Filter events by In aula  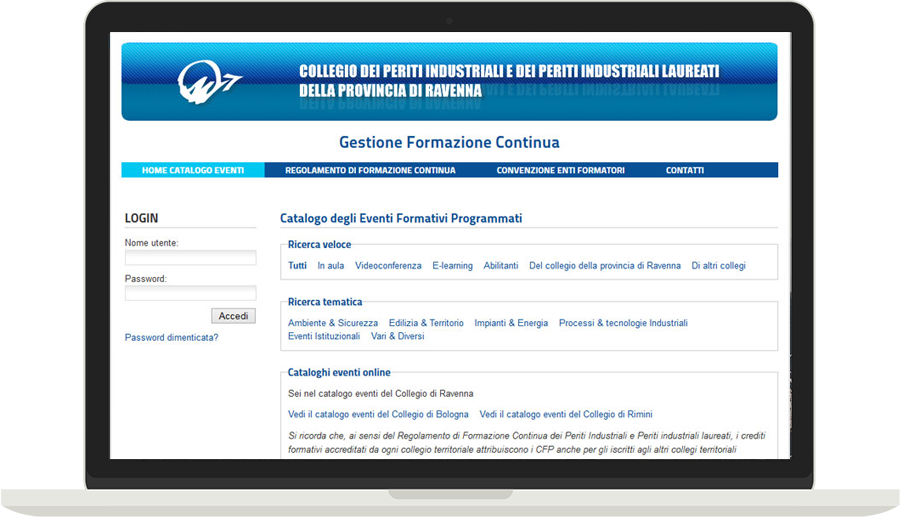(x=331, y=266)
